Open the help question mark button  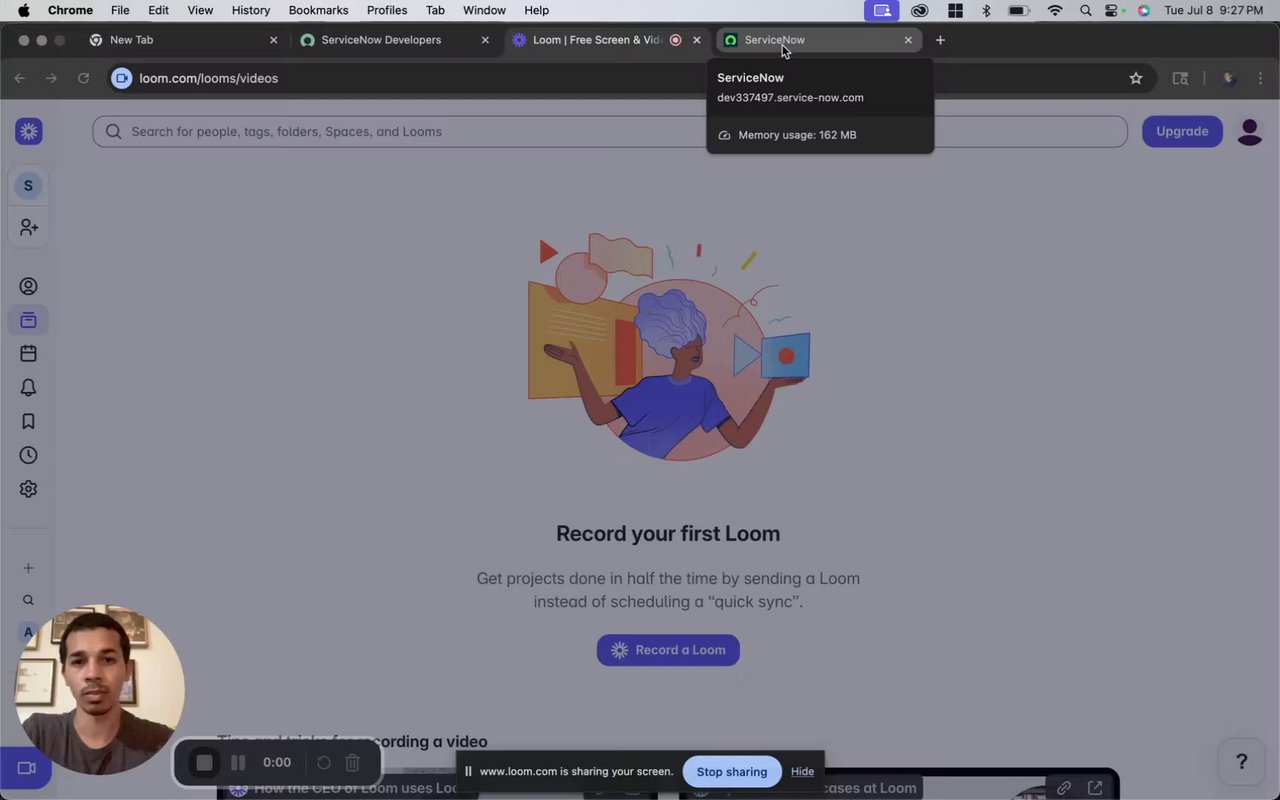[1241, 762]
